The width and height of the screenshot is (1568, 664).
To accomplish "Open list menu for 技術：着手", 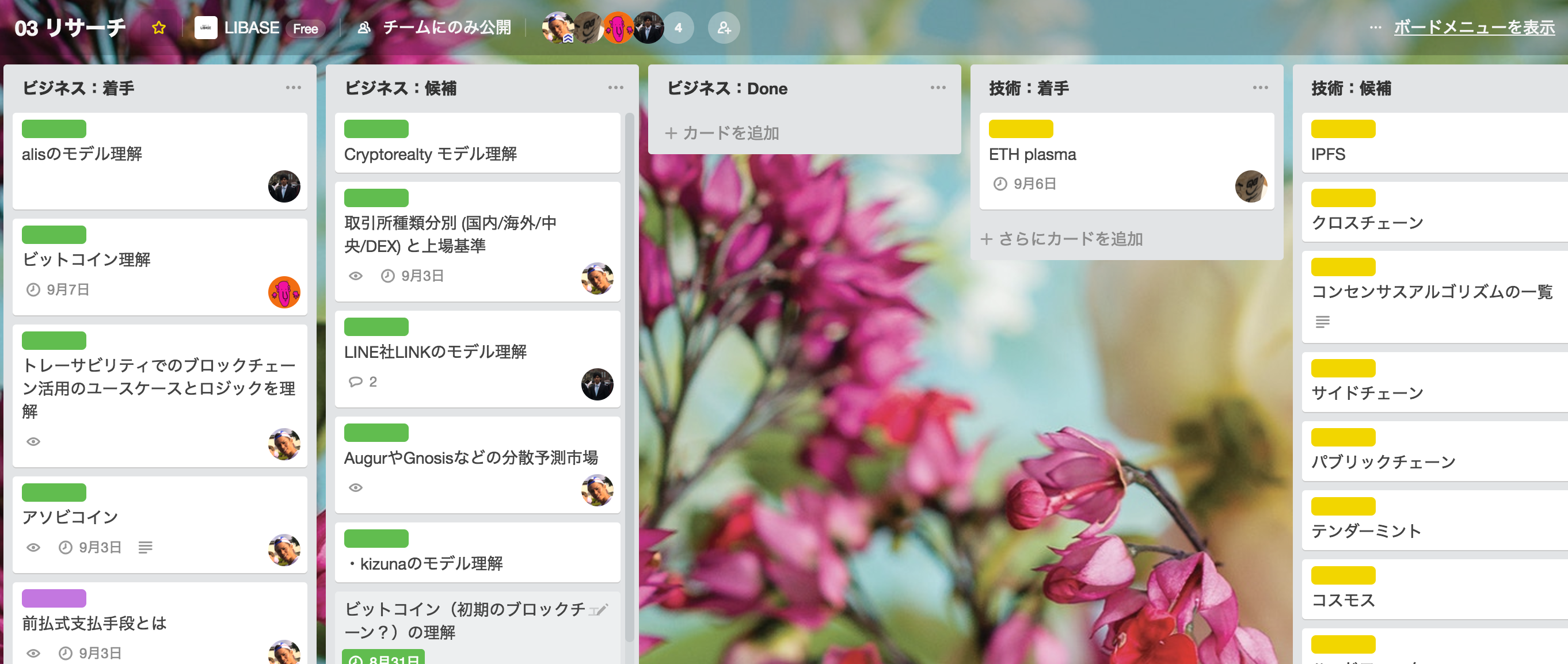I will (x=1260, y=87).
